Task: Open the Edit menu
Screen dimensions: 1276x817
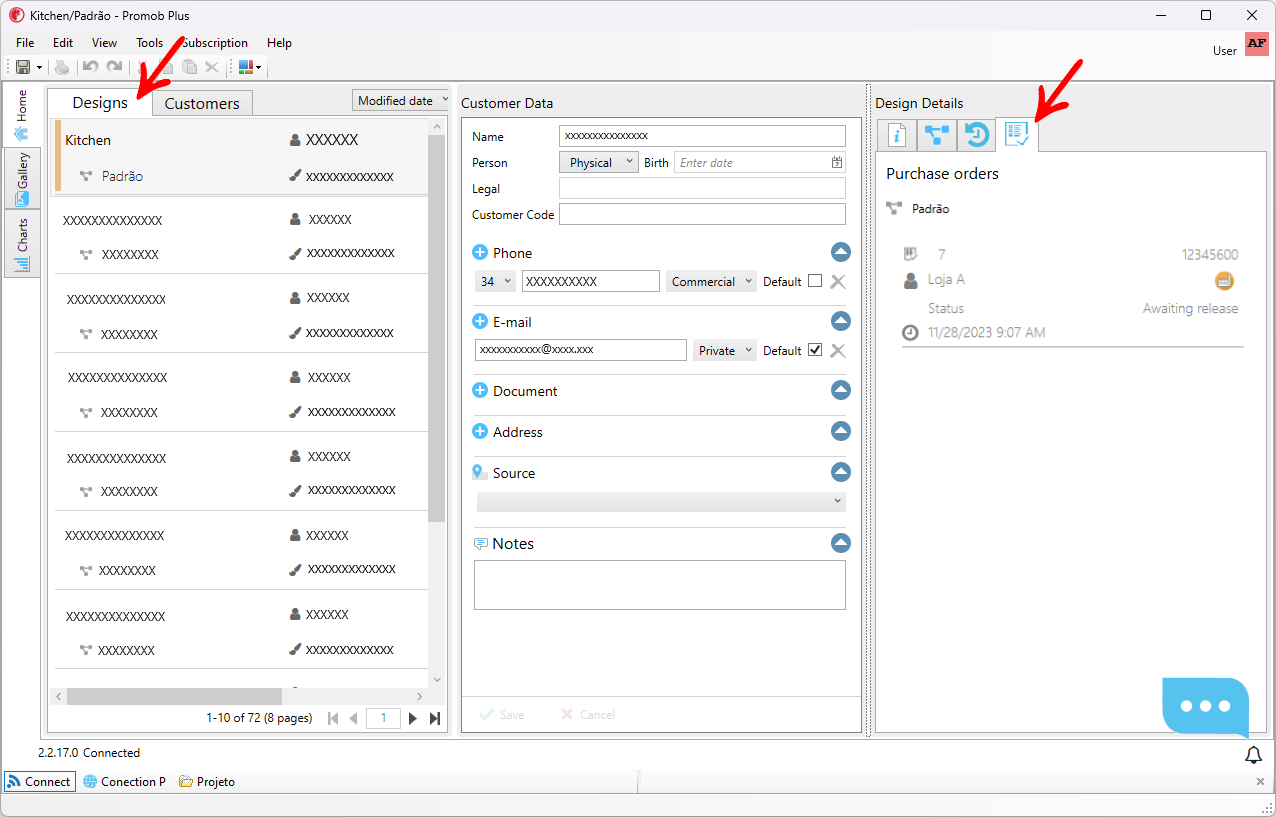Action: point(63,43)
